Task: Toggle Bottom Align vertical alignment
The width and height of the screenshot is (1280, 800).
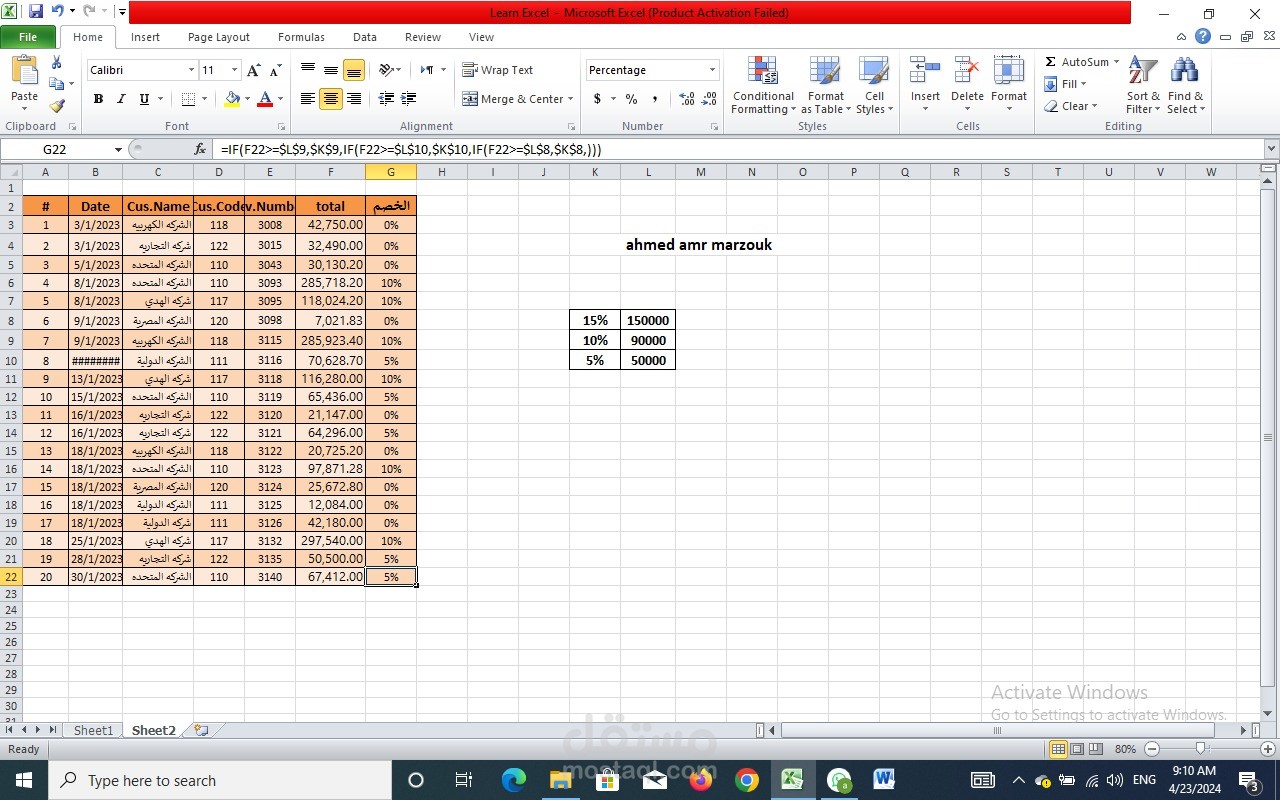Action: tap(354, 70)
